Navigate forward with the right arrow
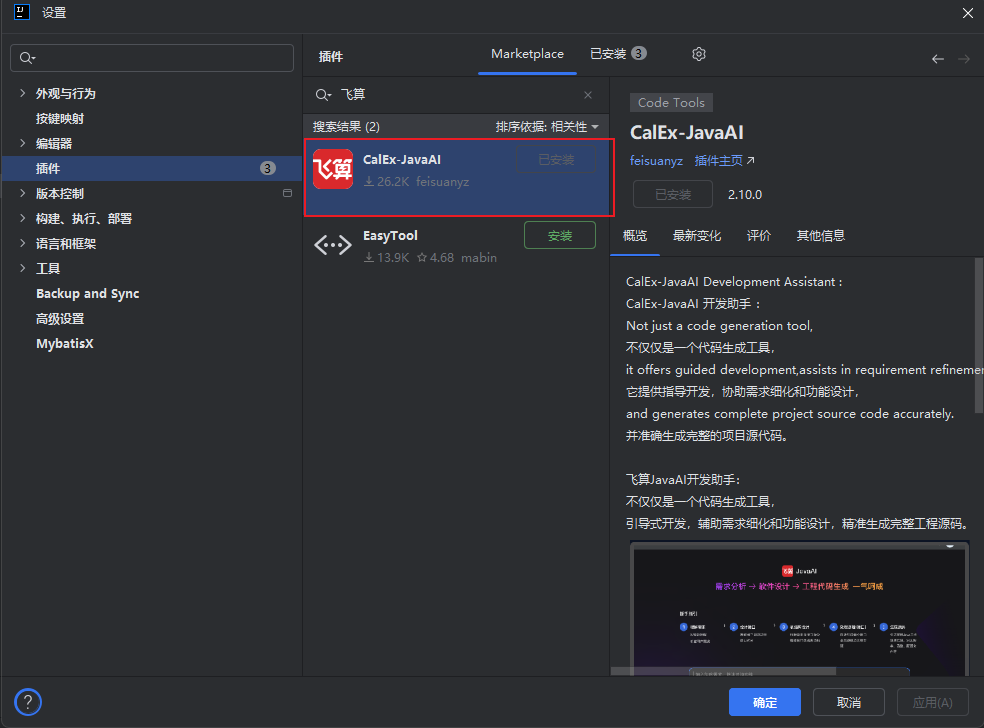 [x=964, y=59]
